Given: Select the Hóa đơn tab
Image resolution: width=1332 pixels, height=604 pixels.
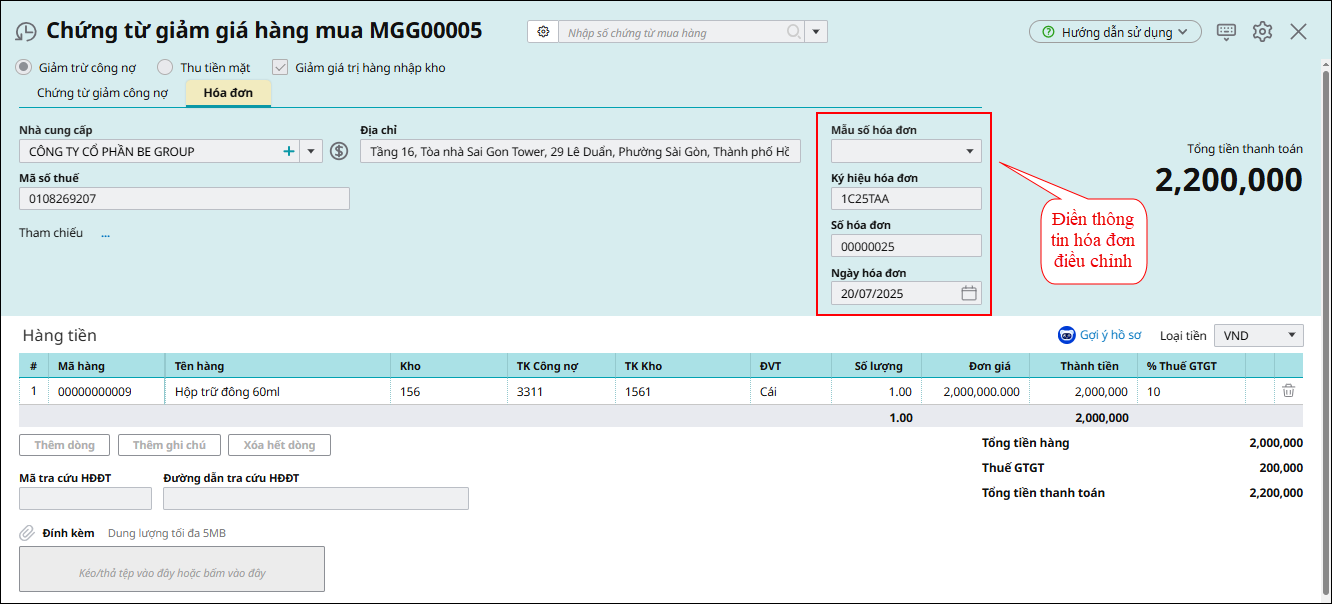Looking at the screenshot, I should [x=228, y=93].
